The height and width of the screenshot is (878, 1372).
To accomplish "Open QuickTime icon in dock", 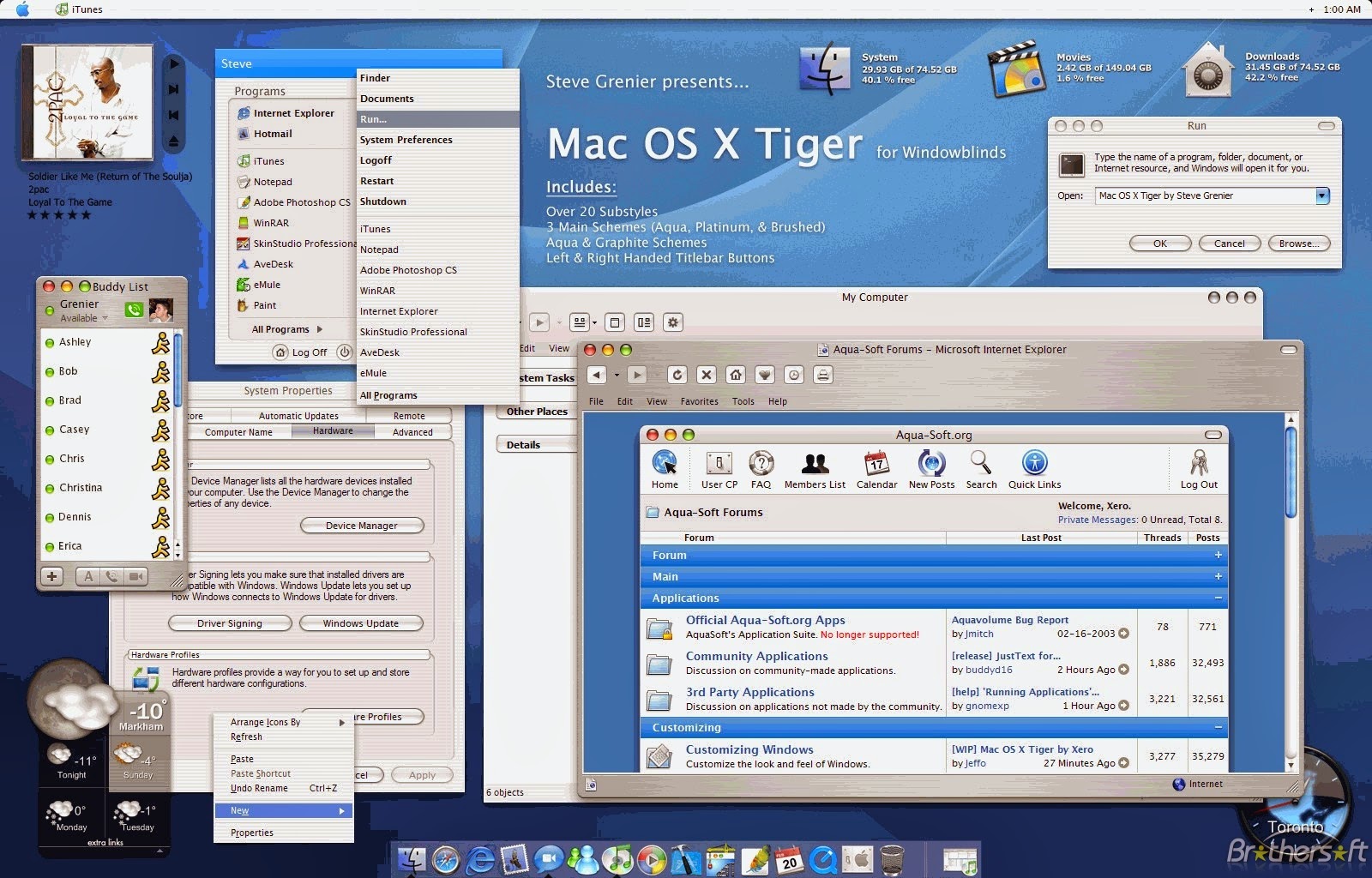I will 823,859.
